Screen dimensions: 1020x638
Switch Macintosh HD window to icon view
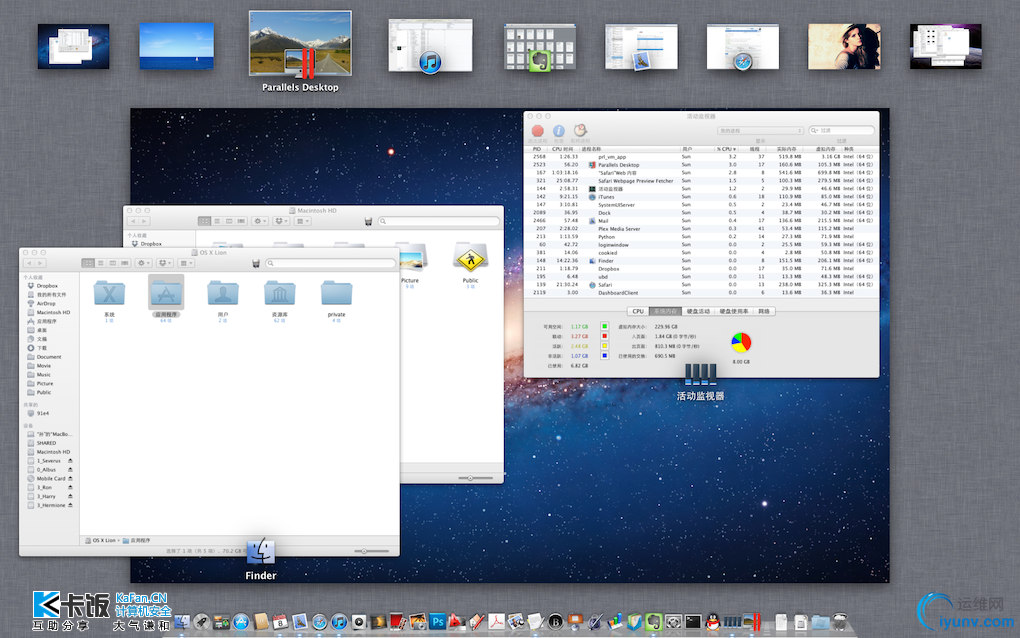coord(204,221)
